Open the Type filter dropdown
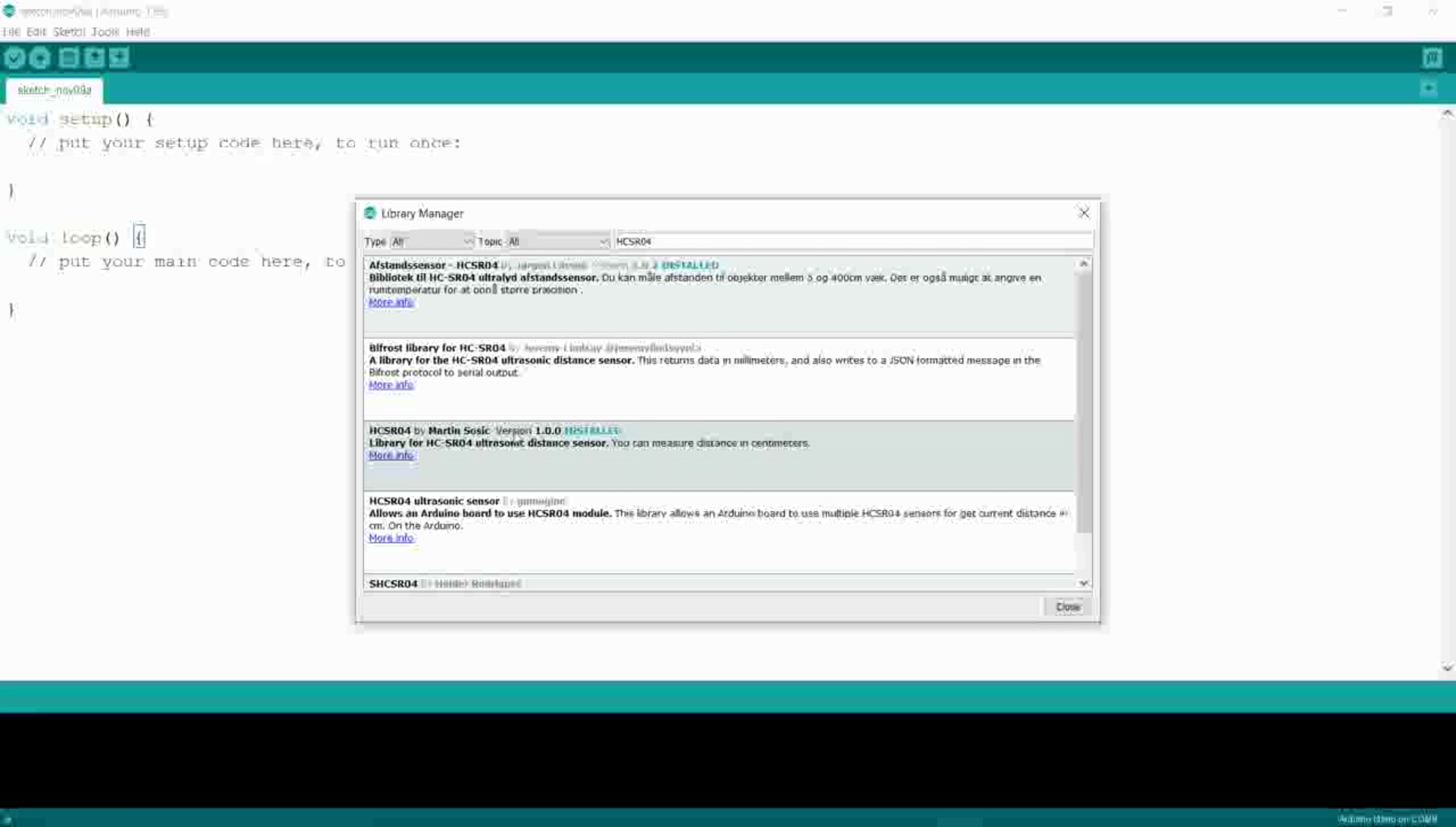Image resolution: width=1456 pixels, height=827 pixels. pos(431,241)
